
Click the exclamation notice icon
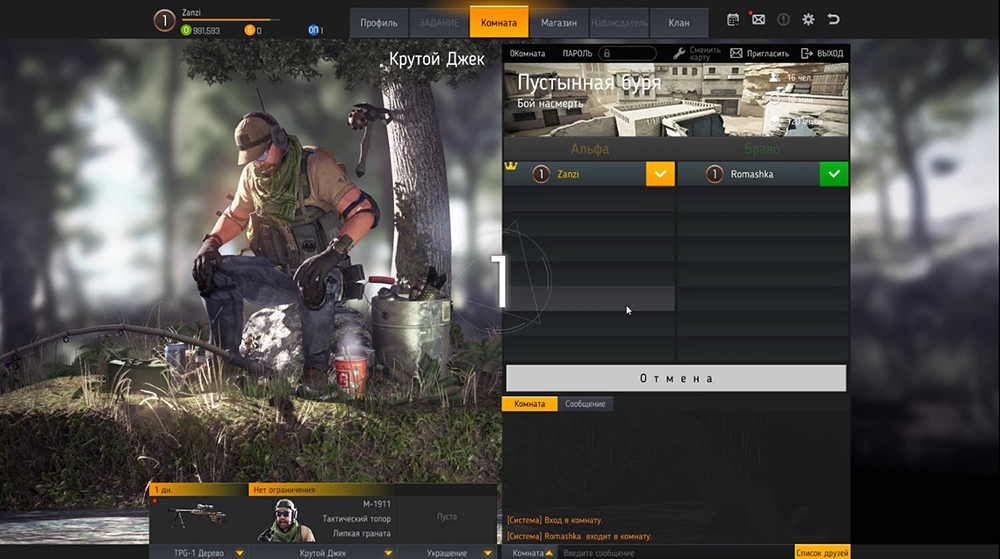click(x=783, y=20)
